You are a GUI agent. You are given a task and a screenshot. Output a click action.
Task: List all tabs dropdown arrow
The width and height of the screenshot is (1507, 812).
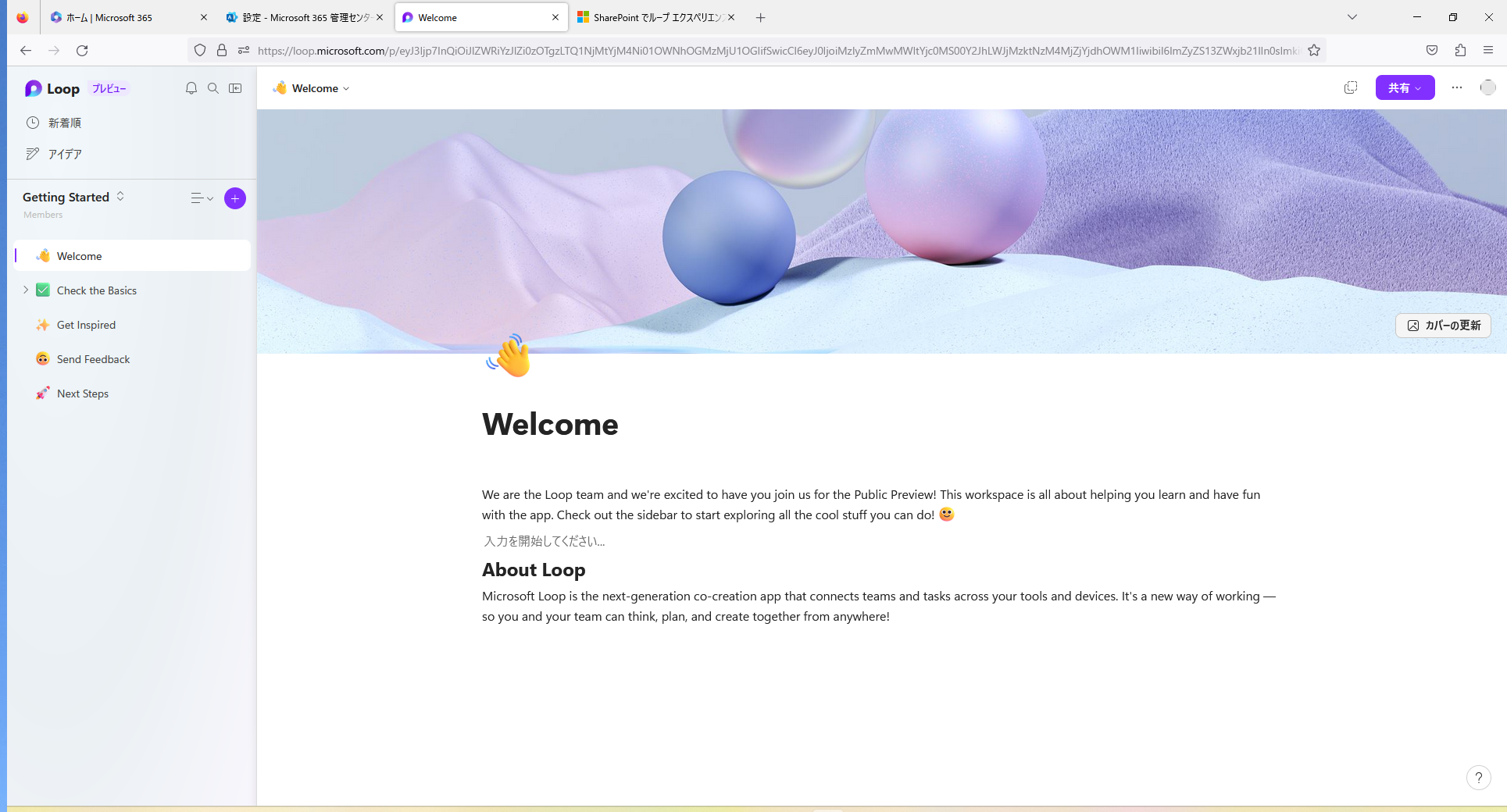[1352, 17]
